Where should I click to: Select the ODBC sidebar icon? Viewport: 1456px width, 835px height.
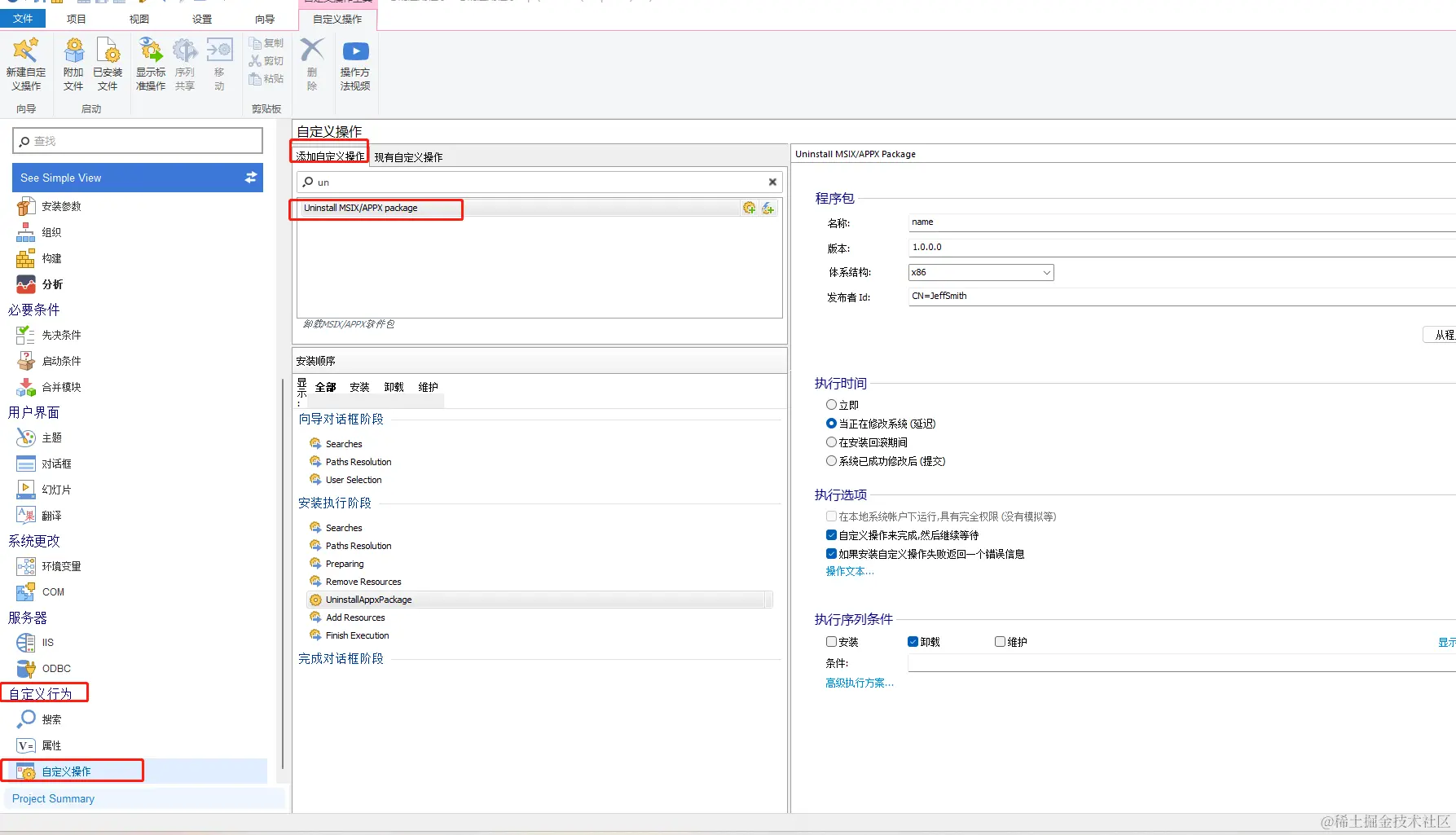25,668
